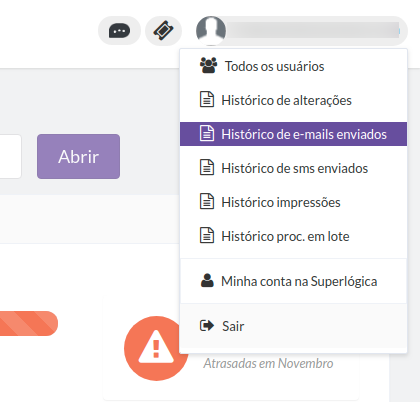Image resolution: width=420 pixels, height=402 pixels.
Task: Click document icon beside Histórico impressões
Action: 207,201
